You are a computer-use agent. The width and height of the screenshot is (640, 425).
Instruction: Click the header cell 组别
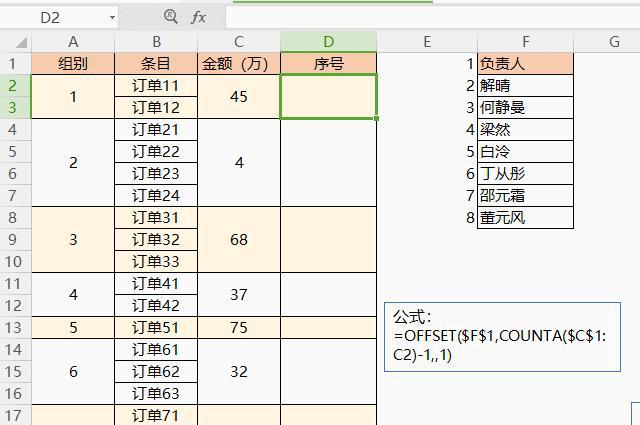[73, 64]
